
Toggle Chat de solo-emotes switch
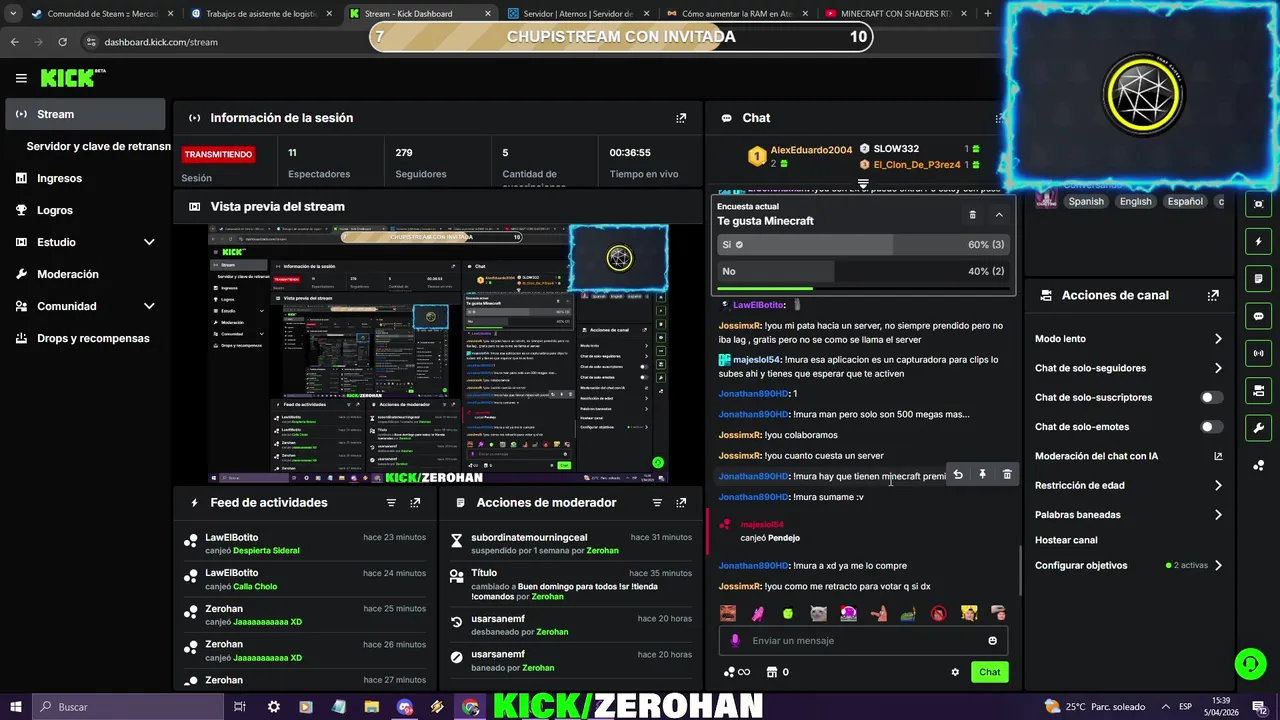pyautogui.click(x=1211, y=427)
